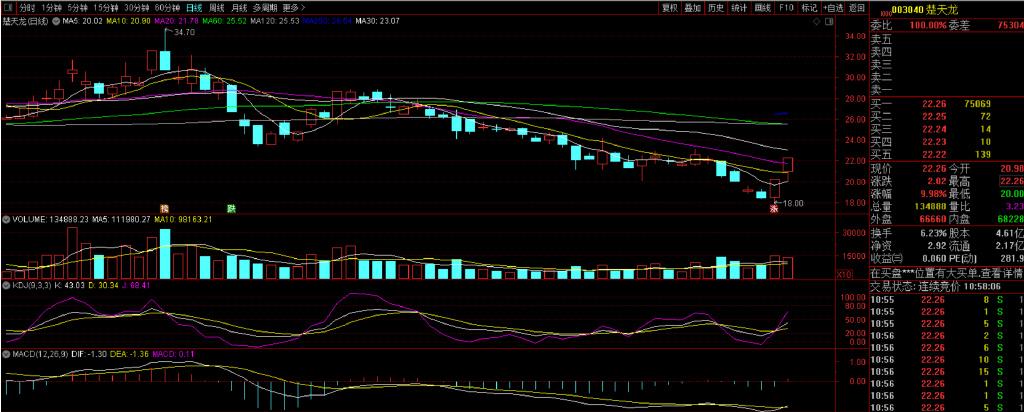The width and height of the screenshot is (1024, 412).
Task: Open the 复权 adjustment menu
Action: tap(670, 7)
